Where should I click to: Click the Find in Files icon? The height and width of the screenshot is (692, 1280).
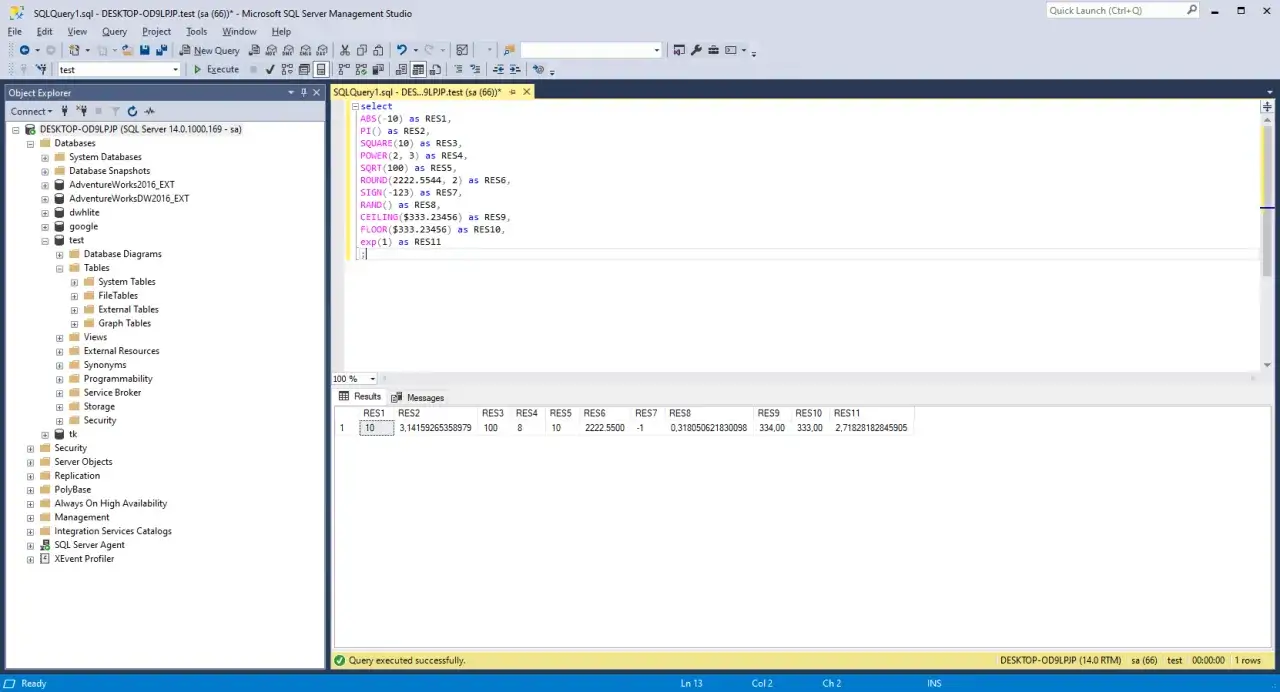point(509,50)
